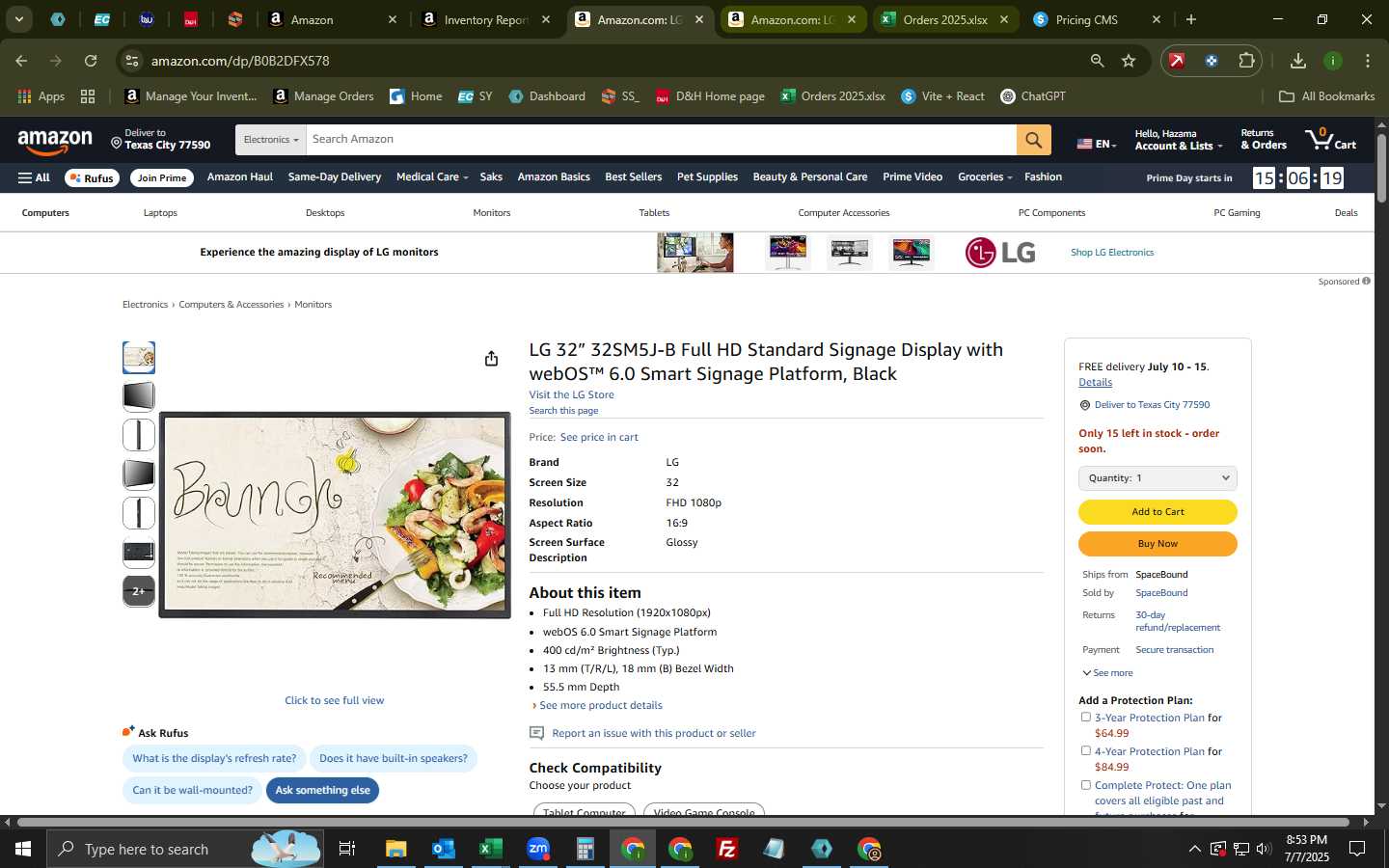Bookmark this page with the star icon
The height and width of the screenshot is (868, 1389).
1129,61
